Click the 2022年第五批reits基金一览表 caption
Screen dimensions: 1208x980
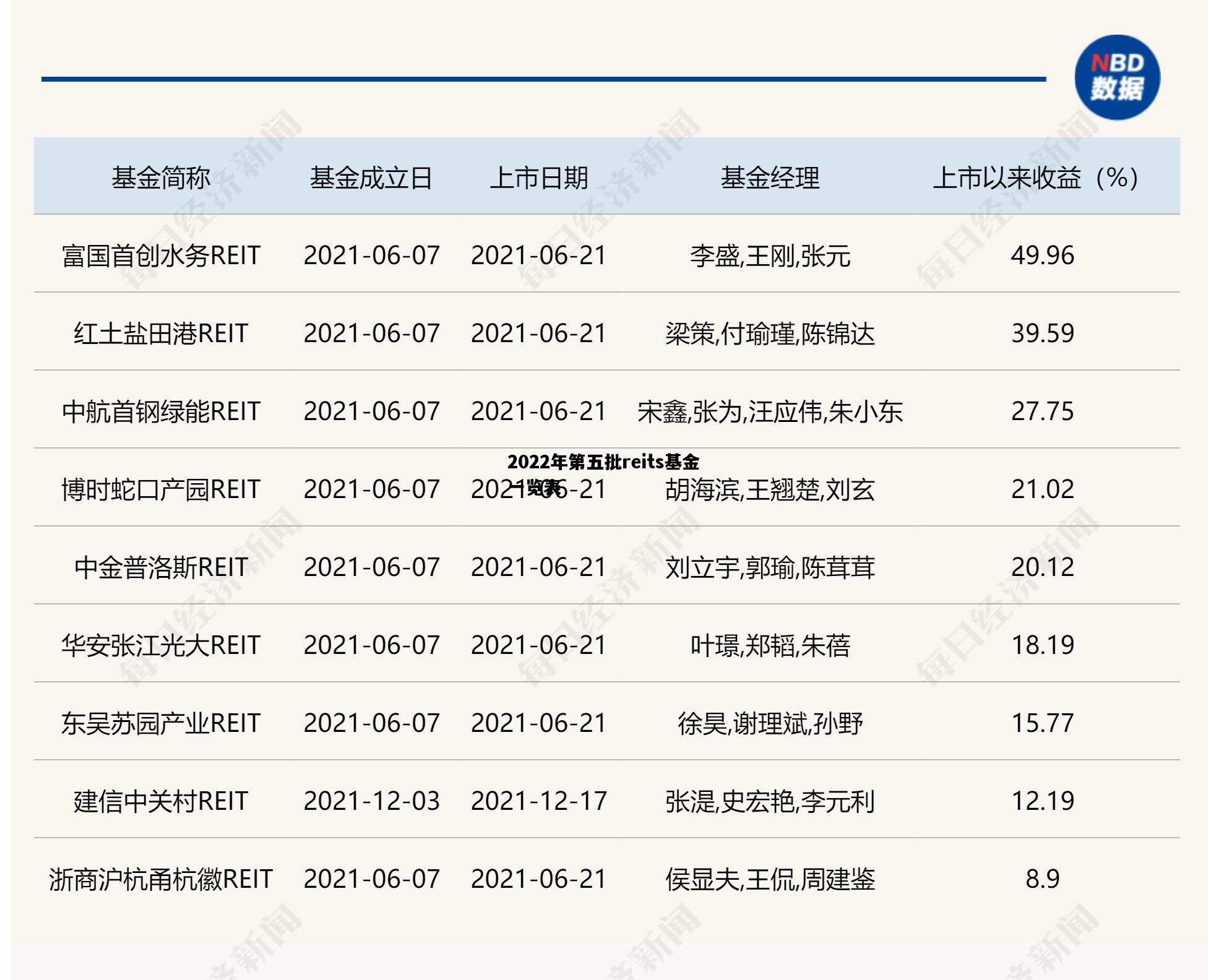pyautogui.click(x=603, y=475)
